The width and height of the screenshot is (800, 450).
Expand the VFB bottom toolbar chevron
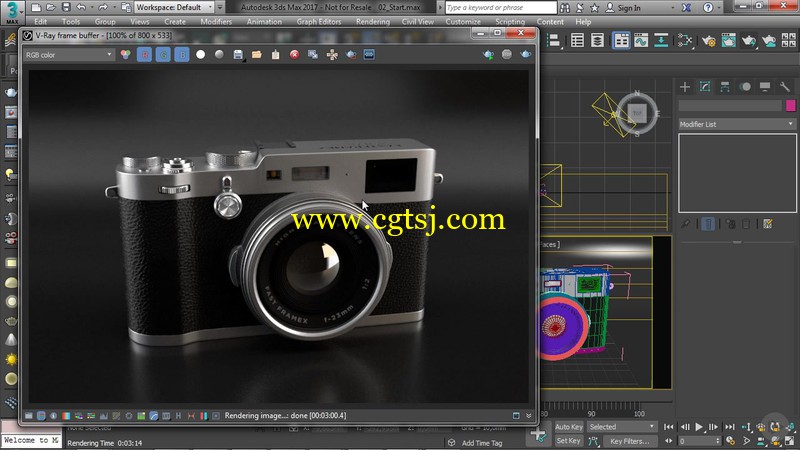tap(529, 416)
